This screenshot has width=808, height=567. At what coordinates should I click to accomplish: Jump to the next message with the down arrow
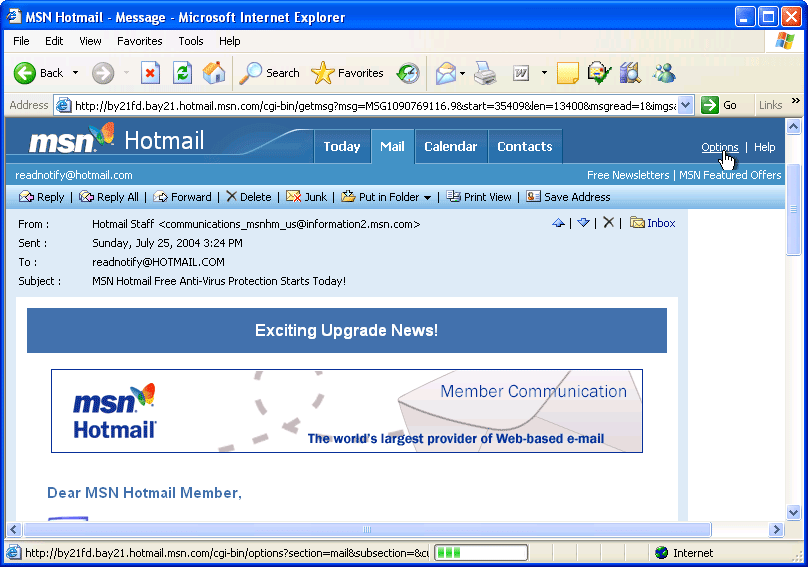tap(583, 223)
